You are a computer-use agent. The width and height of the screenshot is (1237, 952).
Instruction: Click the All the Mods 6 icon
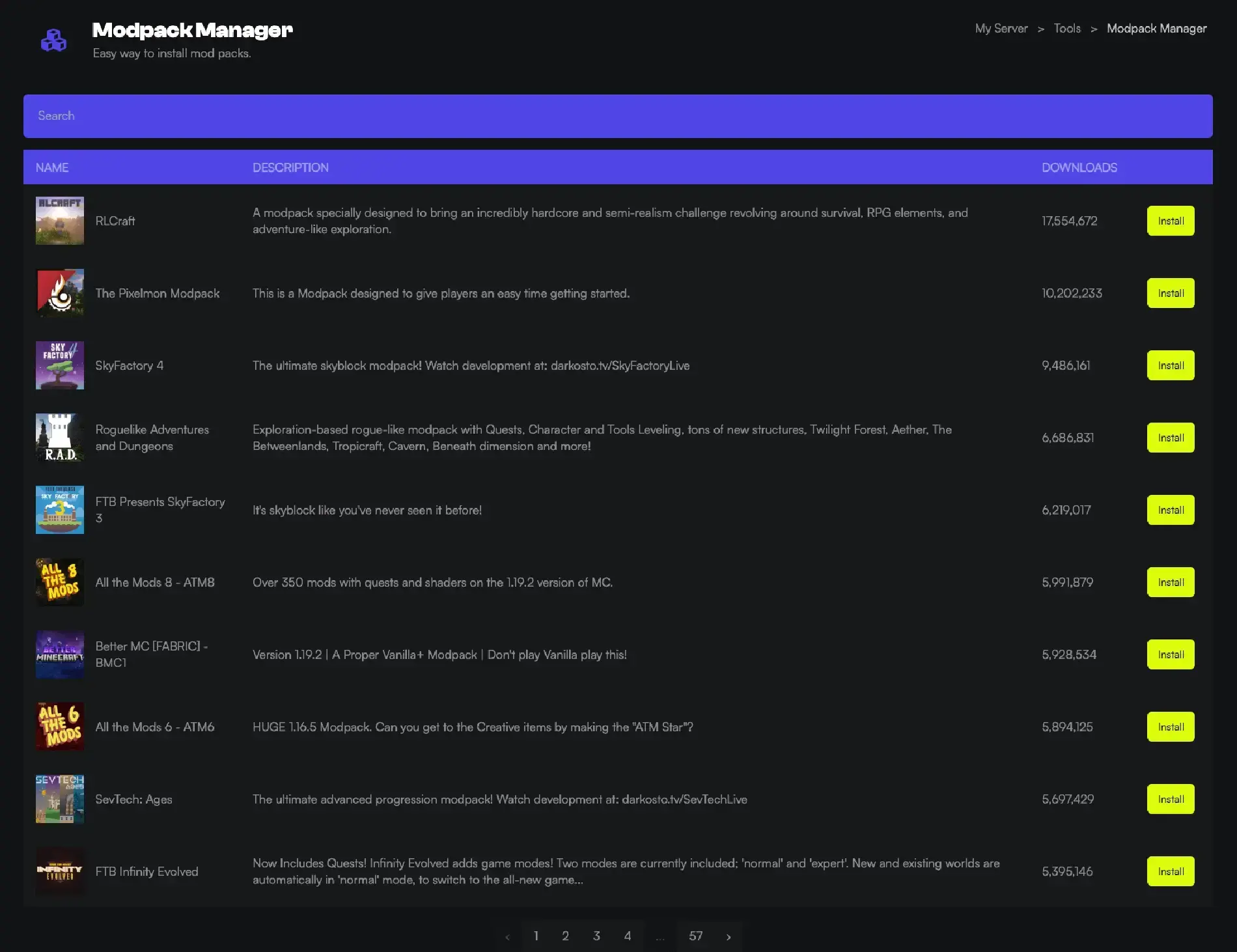(59, 727)
